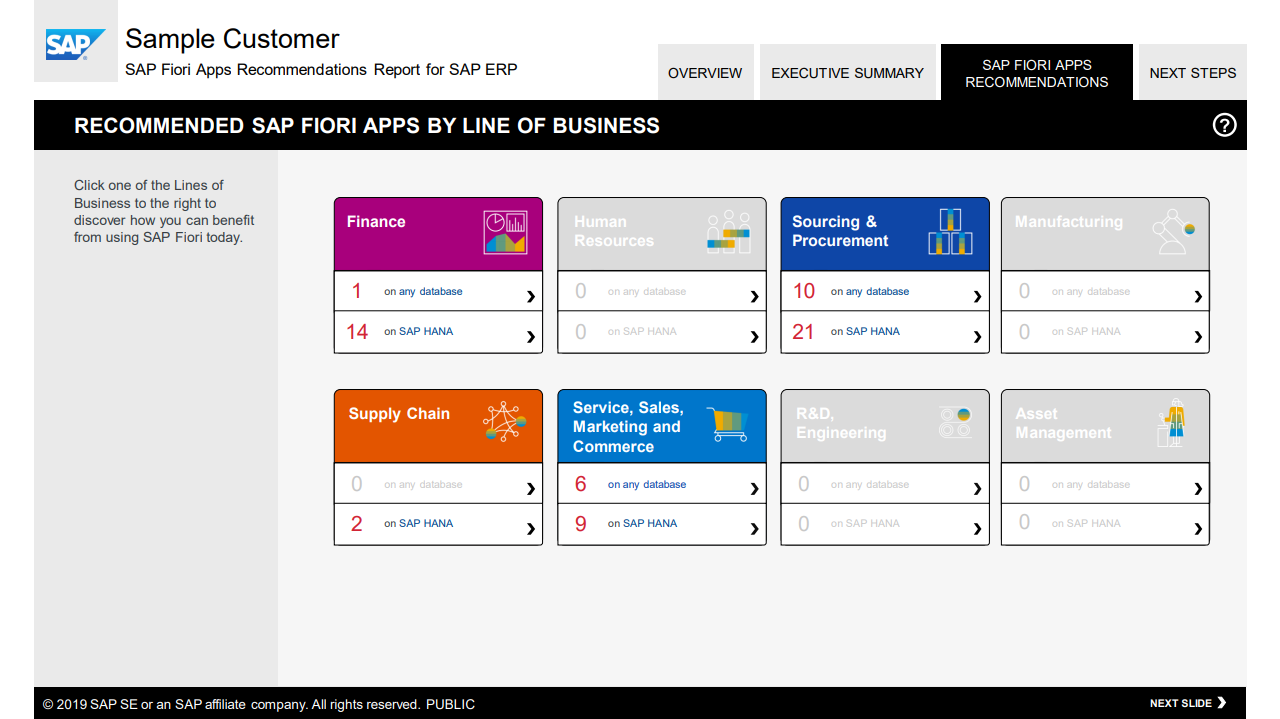Open the Executive Summary tab
Viewport: 1280px width, 719px height.
pos(847,72)
